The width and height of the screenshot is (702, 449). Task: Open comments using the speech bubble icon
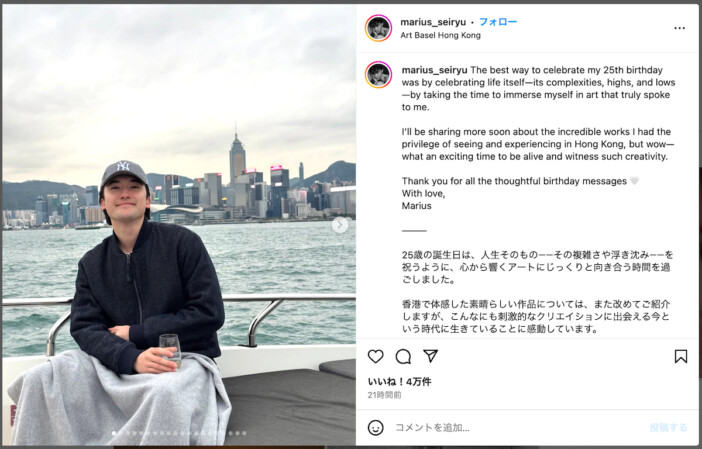[403, 356]
